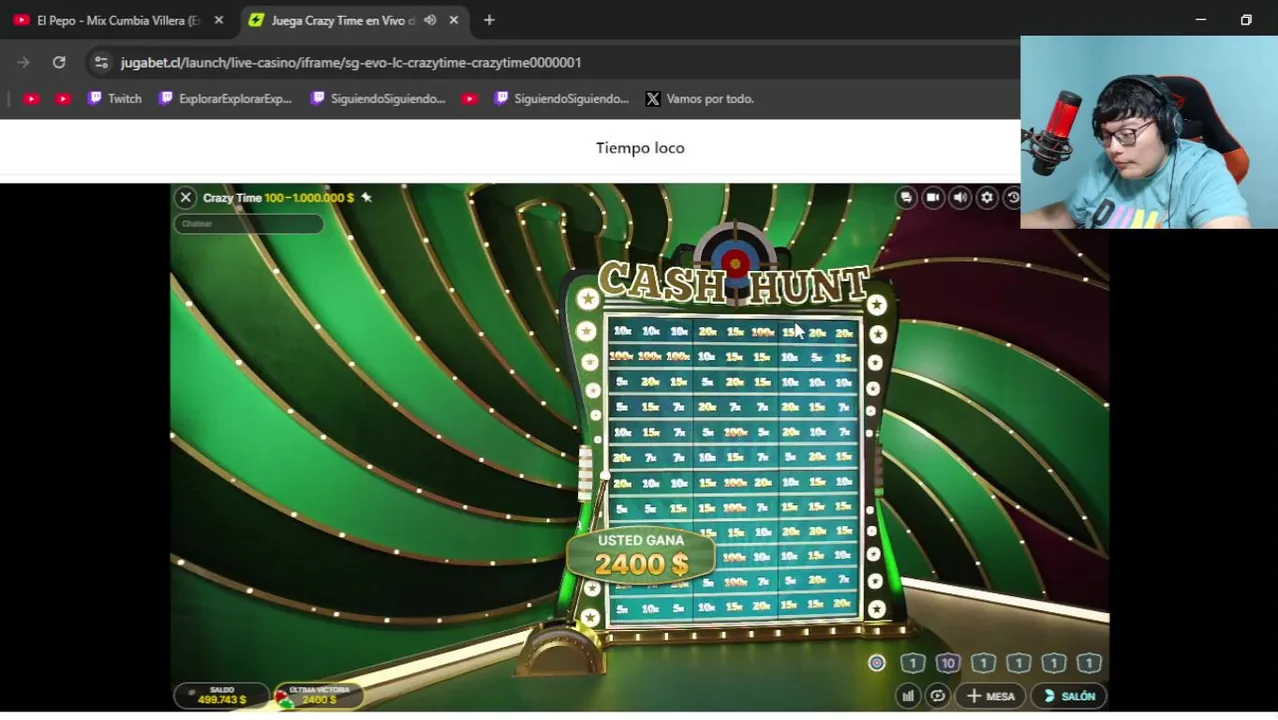Screen dimensions: 1278x720
Task: Open the statistics bar chart icon
Action: point(908,696)
